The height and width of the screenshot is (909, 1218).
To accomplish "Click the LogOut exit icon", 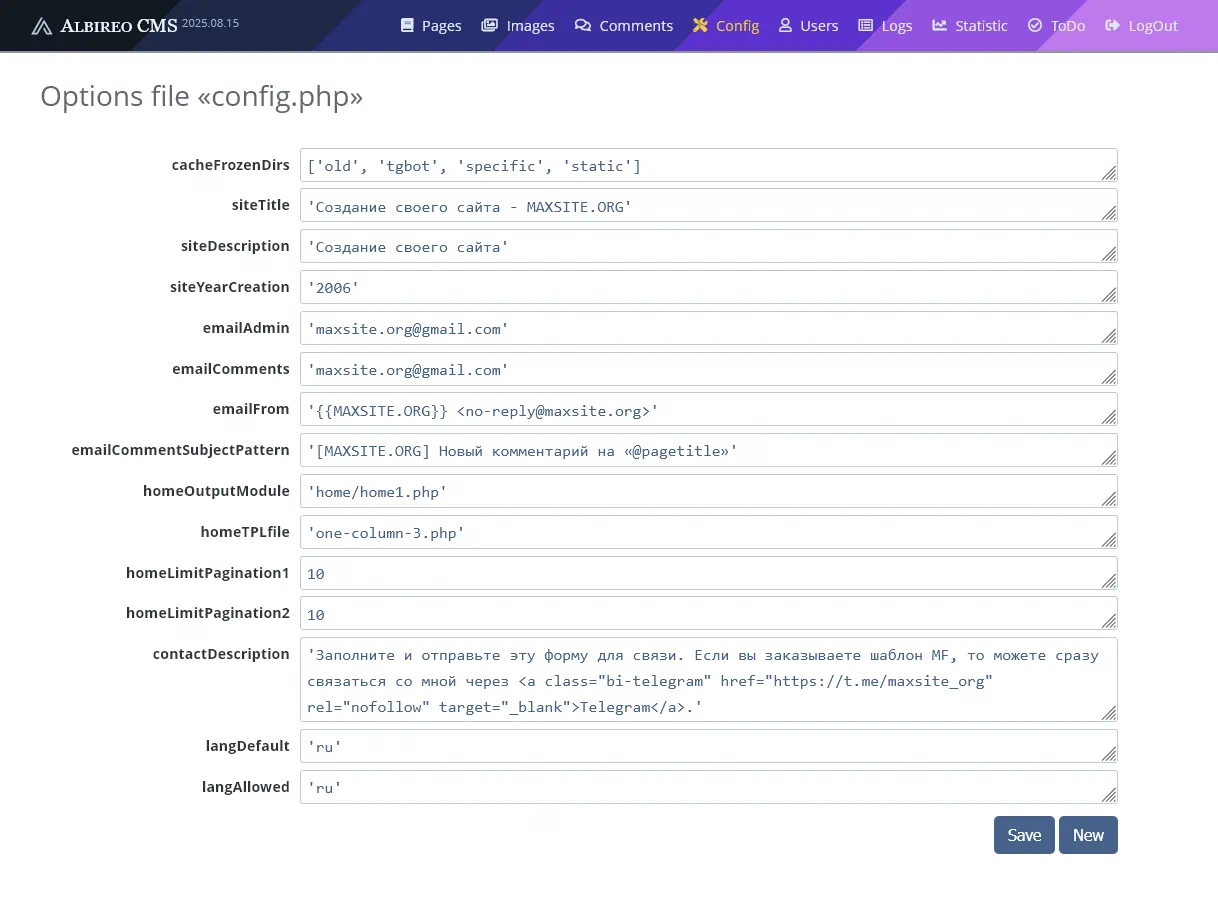I will point(1112,25).
